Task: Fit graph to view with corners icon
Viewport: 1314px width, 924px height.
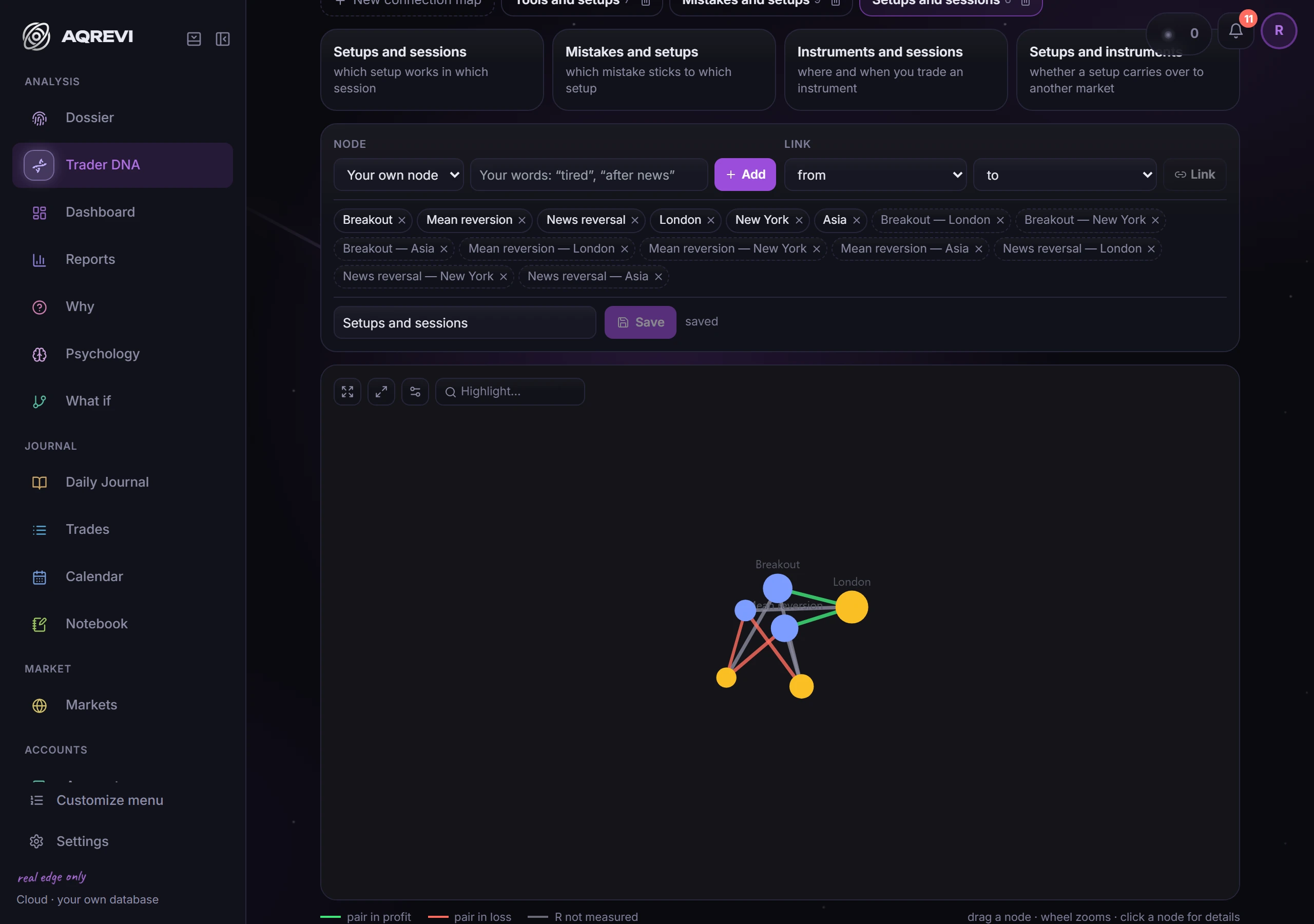Action: [347, 392]
